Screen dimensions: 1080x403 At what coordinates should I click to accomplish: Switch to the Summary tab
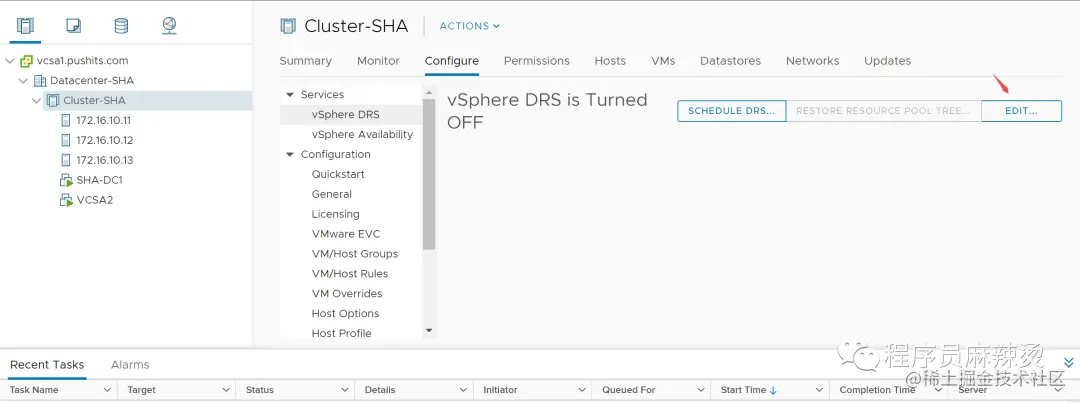coord(306,61)
